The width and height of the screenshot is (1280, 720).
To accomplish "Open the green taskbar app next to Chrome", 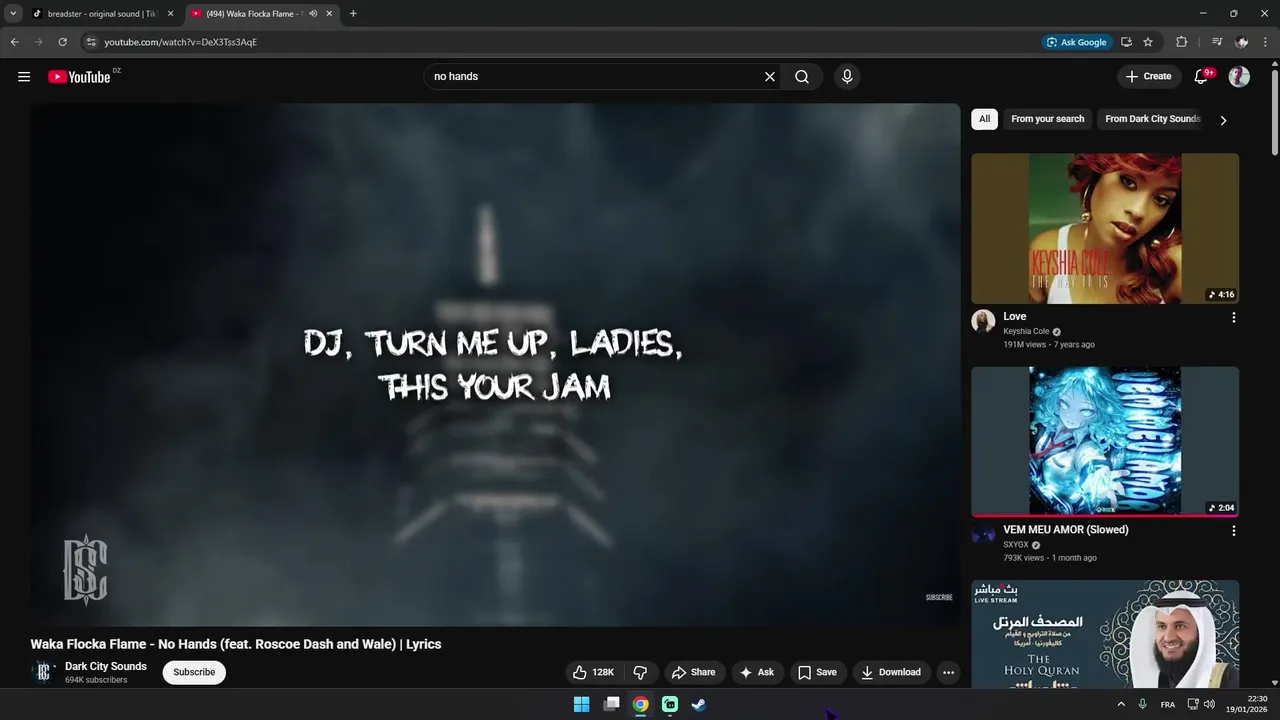I will point(670,704).
